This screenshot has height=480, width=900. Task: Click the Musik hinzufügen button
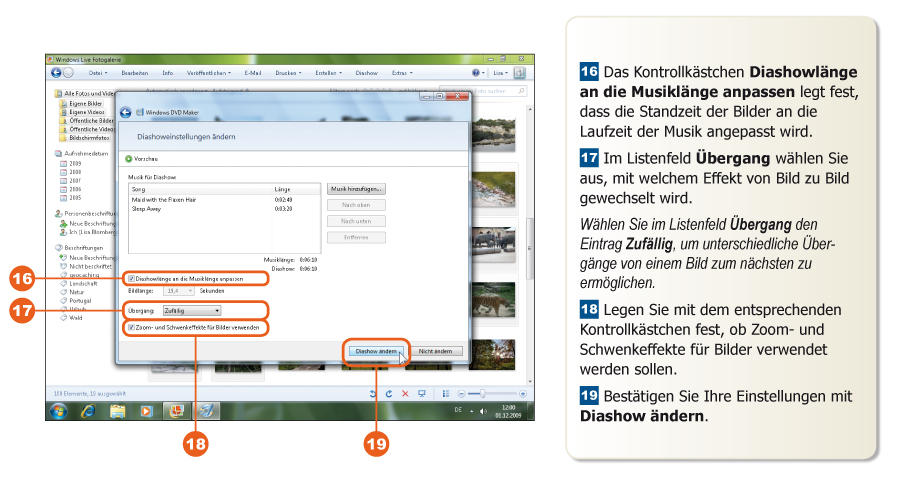tap(355, 188)
